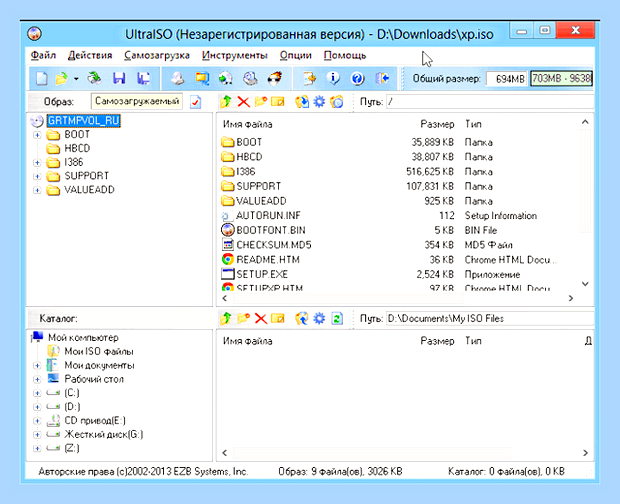Mount image to virtual drive icon
This screenshot has width=620, height=504.
click(x=250, y=78)
